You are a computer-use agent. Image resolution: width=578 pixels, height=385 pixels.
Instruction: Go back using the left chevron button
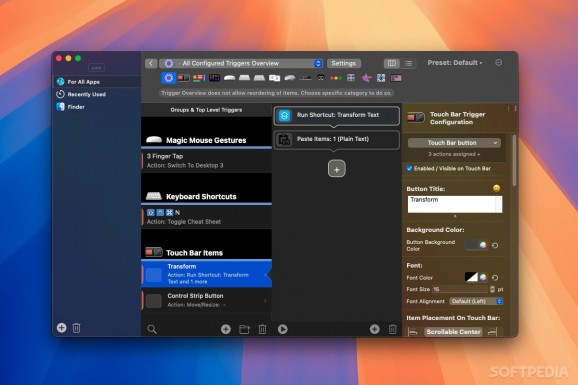coord(151,63)
